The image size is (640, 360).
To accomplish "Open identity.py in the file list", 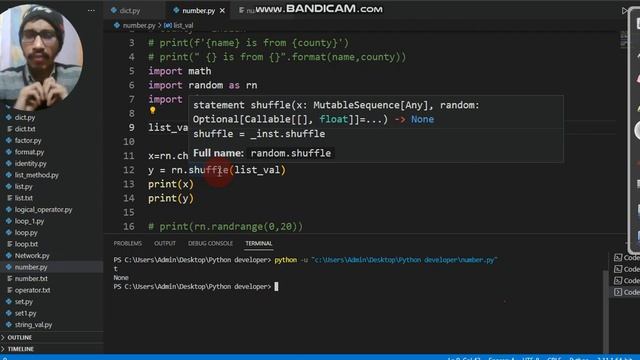I will point(31,164).
